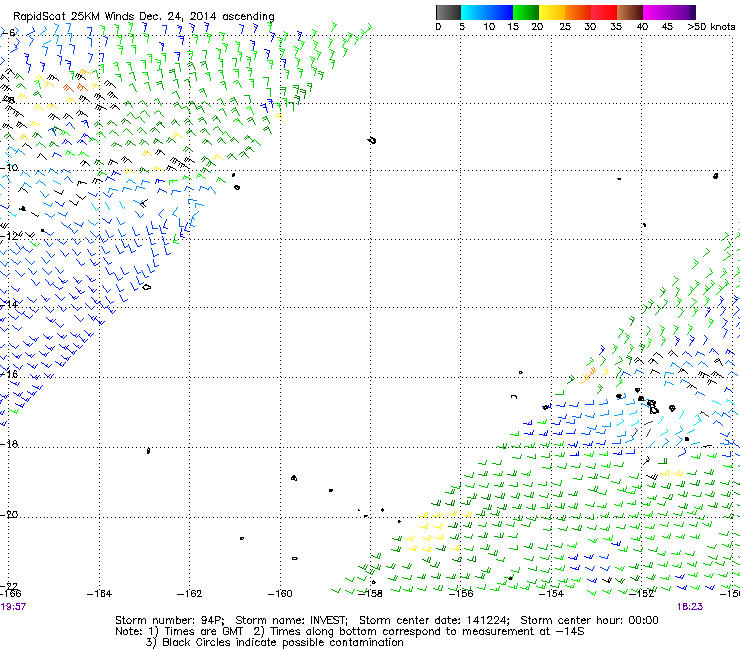Image resolution: width=740 pixels, height=650 pixels.
Task: Click the '-158' longitude label
Action: click(x=370, y=594)
